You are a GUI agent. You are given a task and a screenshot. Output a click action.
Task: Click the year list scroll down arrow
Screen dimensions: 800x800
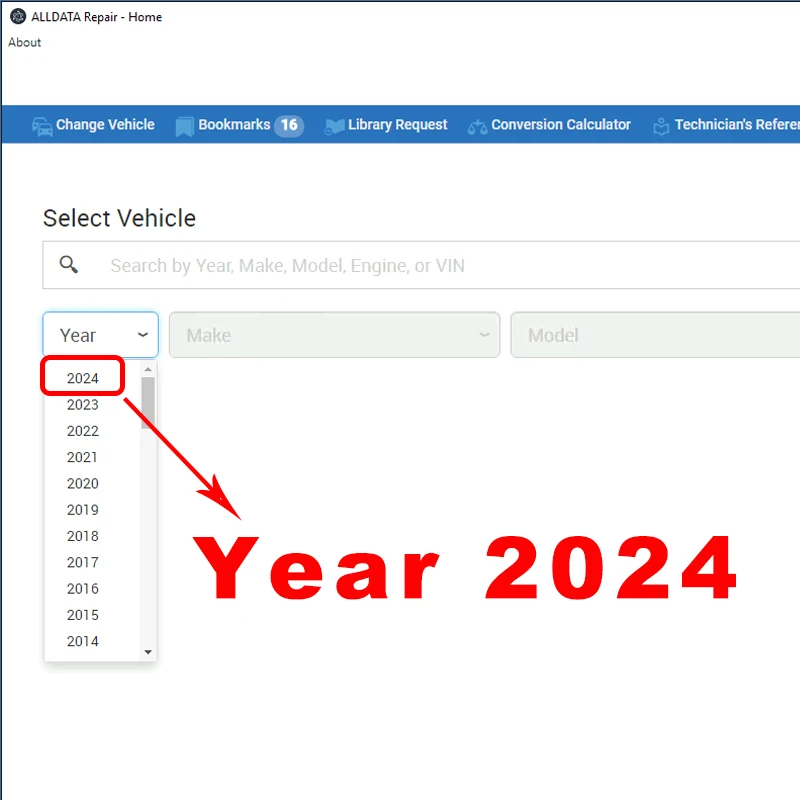pyautogui.click(x=148, y=652)
